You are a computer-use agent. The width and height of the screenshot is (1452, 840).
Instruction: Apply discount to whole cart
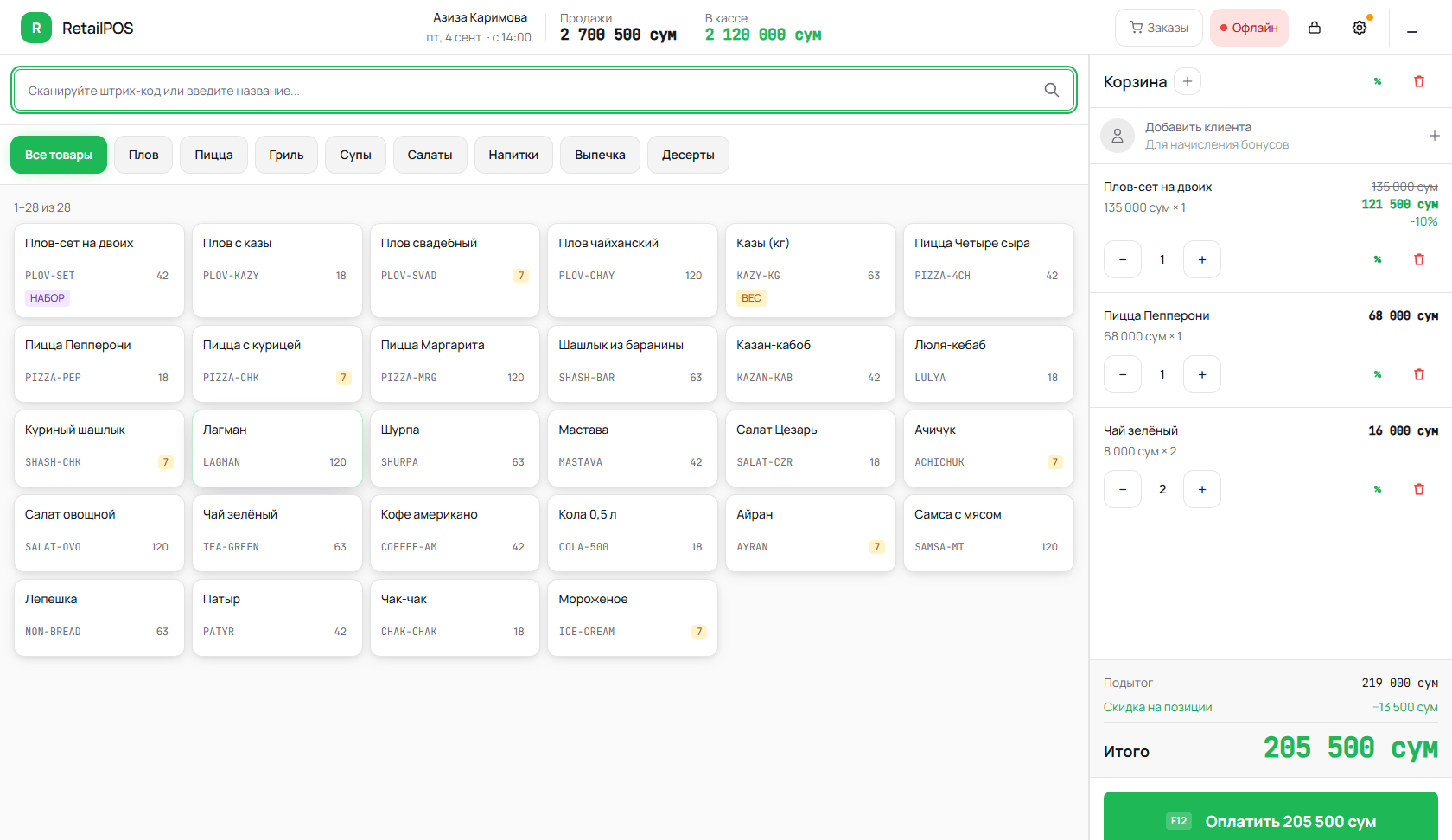click(1378, 81)
